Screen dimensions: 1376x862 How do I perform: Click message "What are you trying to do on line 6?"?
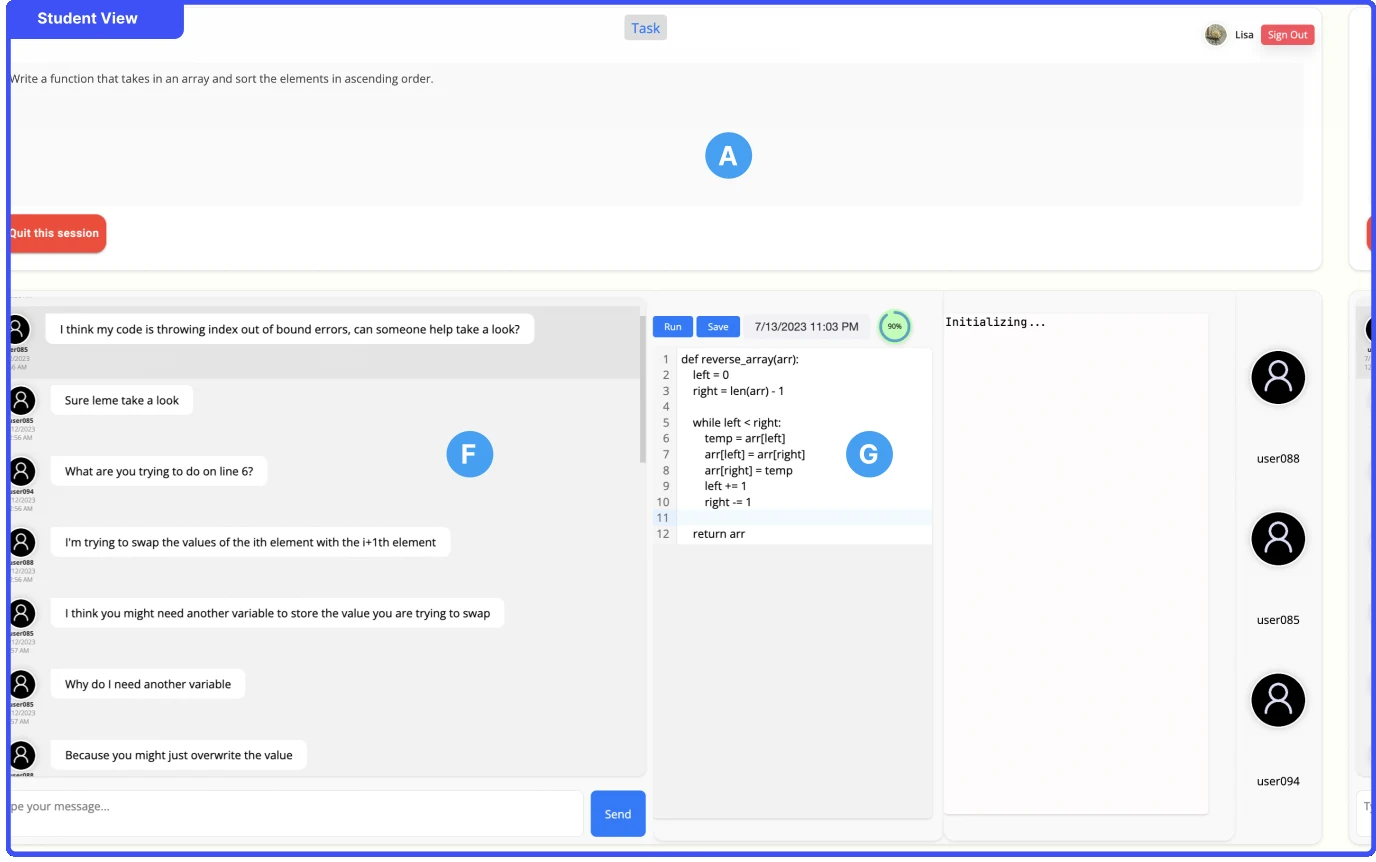tap(159, 471)
